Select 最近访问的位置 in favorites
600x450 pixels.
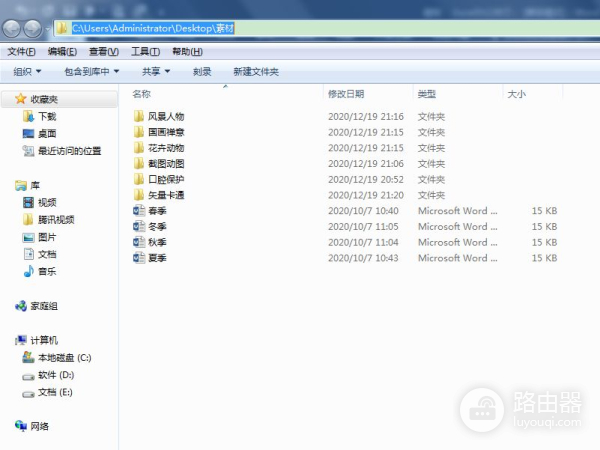click(x=69, y=151)
